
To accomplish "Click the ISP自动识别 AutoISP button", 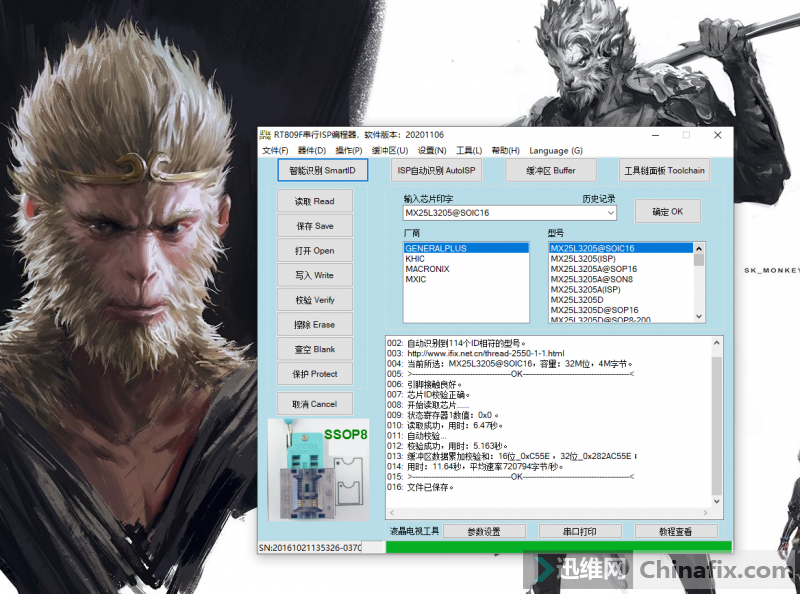I will pos(436,170).
